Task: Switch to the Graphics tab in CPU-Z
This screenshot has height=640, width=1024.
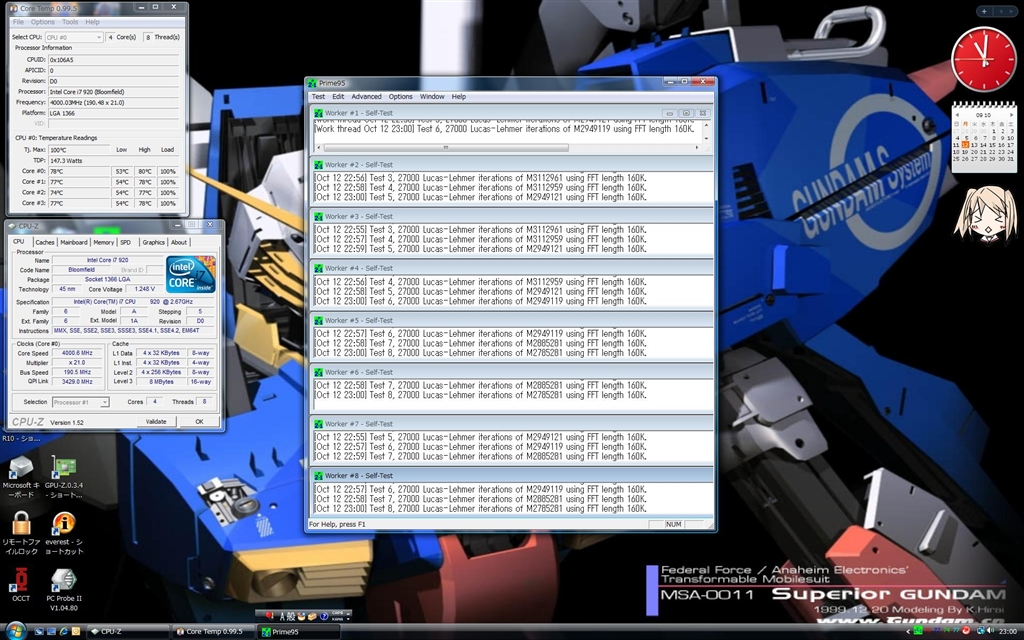Action: click(x=153, y=242)
